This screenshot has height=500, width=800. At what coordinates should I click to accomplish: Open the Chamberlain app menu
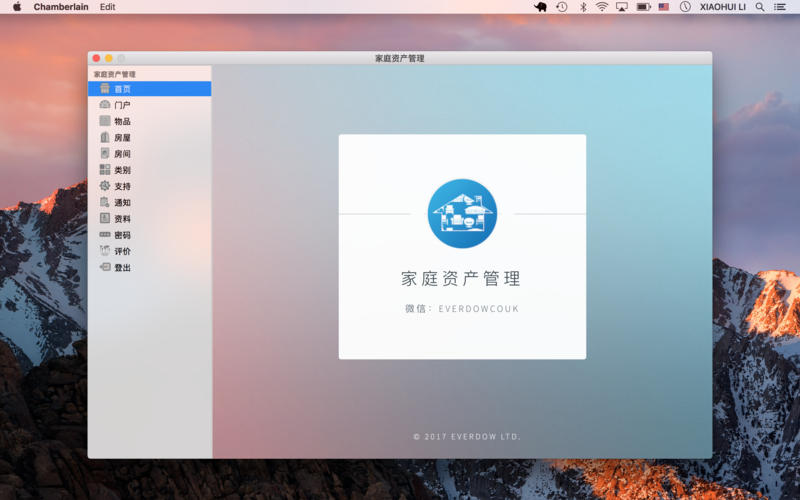(61, 7)
